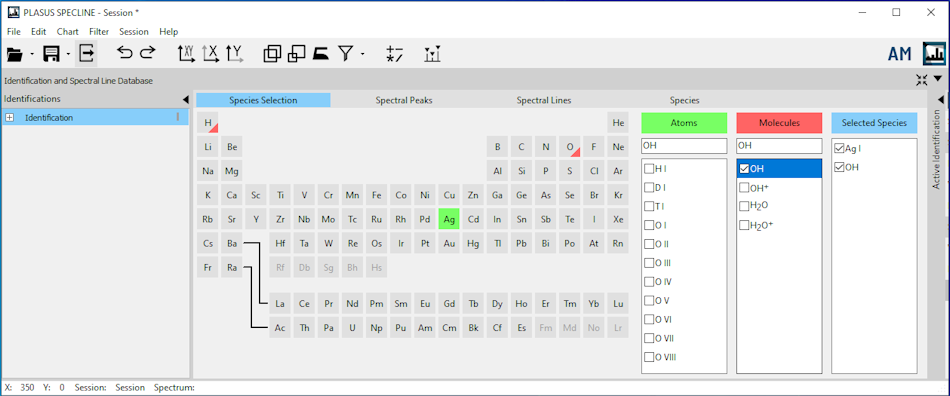Check the H2O+ molecule checkbox
This screenshot has width=950, height=396.
click(x=744, y=225)
